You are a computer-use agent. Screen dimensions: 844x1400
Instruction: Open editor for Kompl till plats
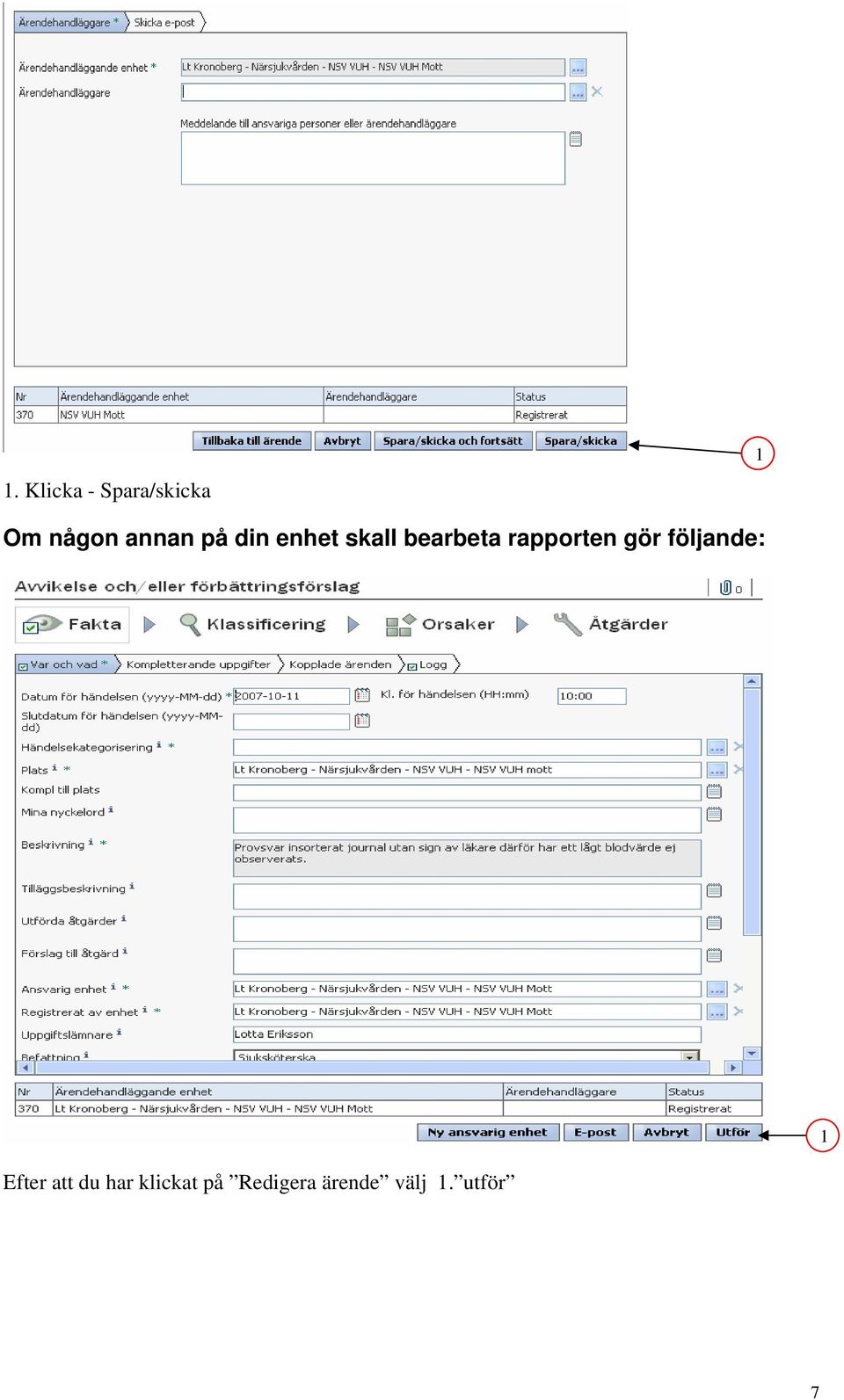714,792
